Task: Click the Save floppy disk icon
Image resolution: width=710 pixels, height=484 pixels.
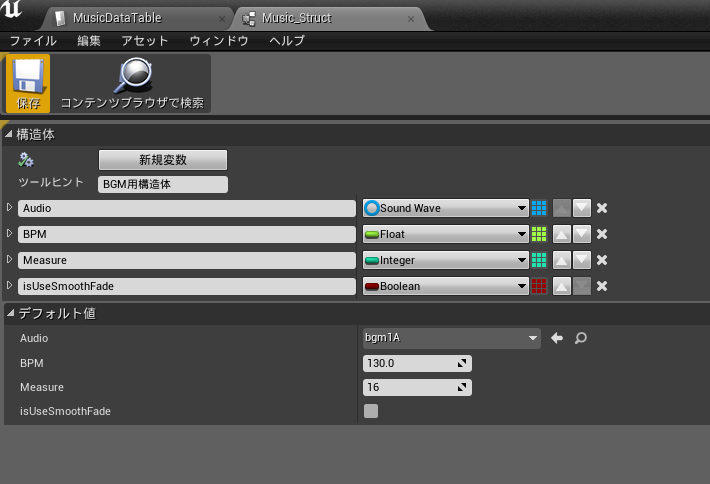Action: (28, 77)
